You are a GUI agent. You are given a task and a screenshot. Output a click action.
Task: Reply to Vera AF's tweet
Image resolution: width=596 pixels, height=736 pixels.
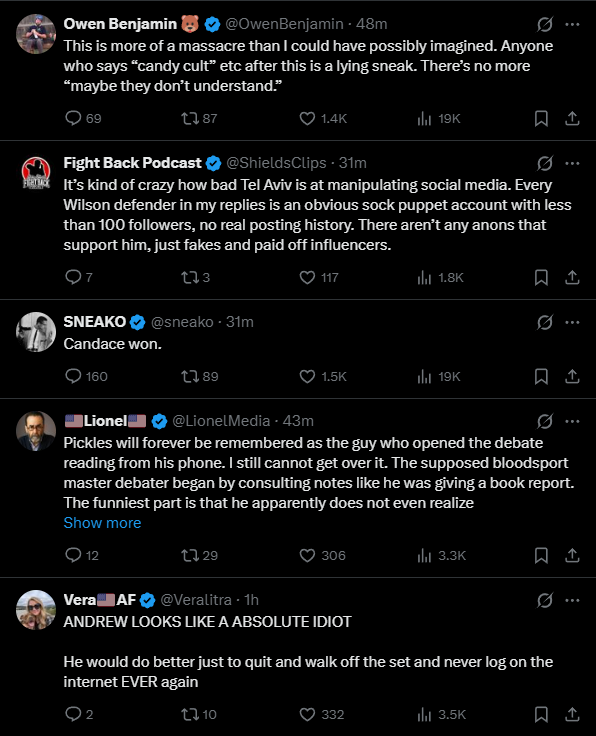coord(79,714)
